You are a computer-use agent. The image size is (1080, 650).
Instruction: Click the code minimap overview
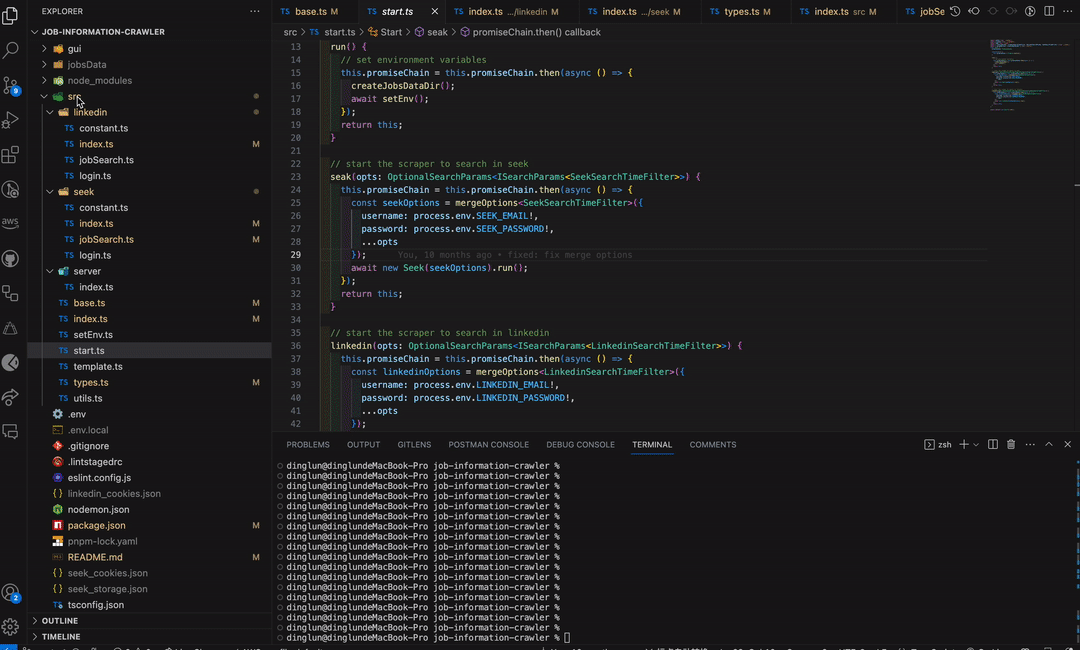1029,76
